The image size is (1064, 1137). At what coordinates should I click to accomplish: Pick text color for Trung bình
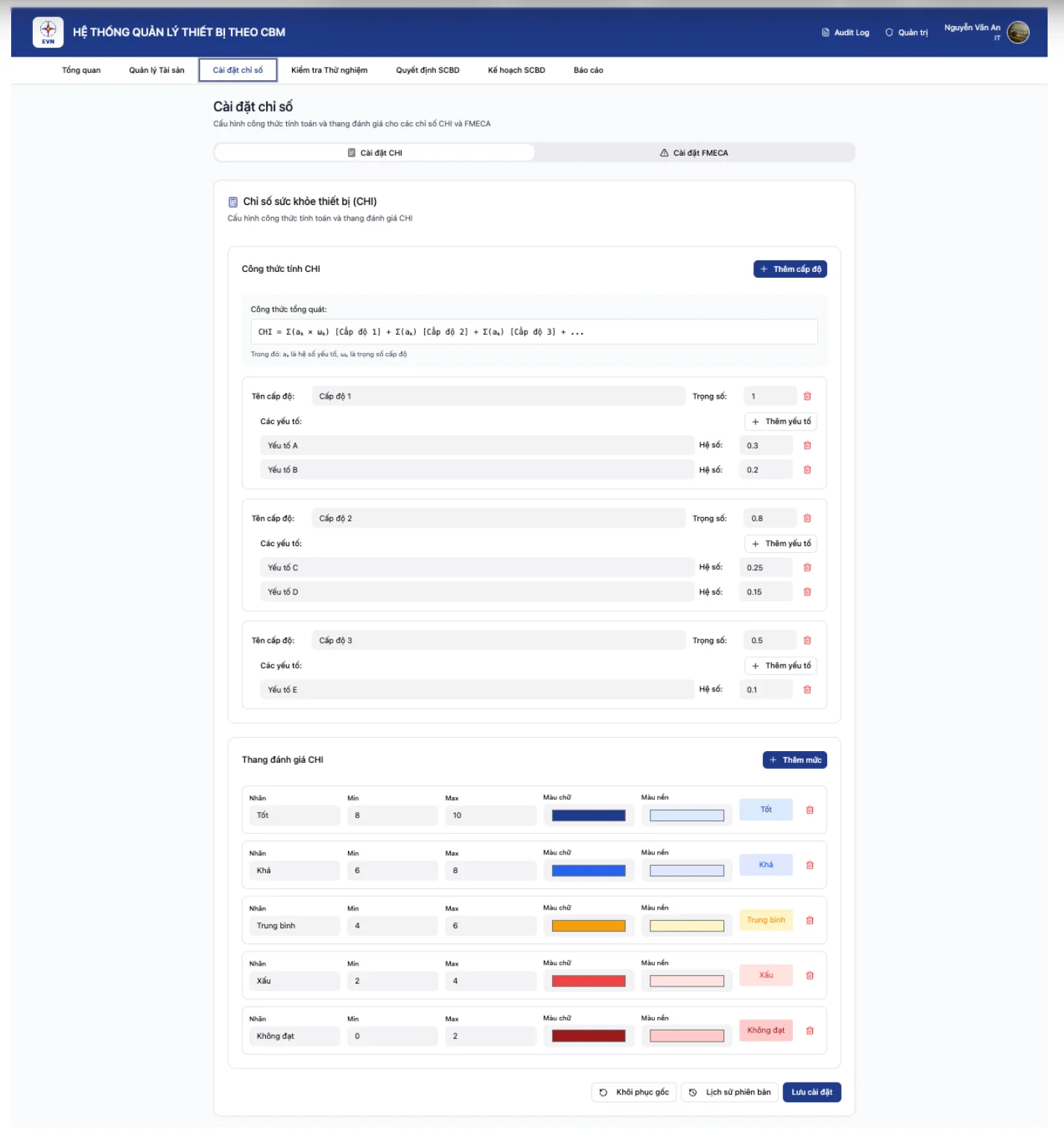coord(589,926)
